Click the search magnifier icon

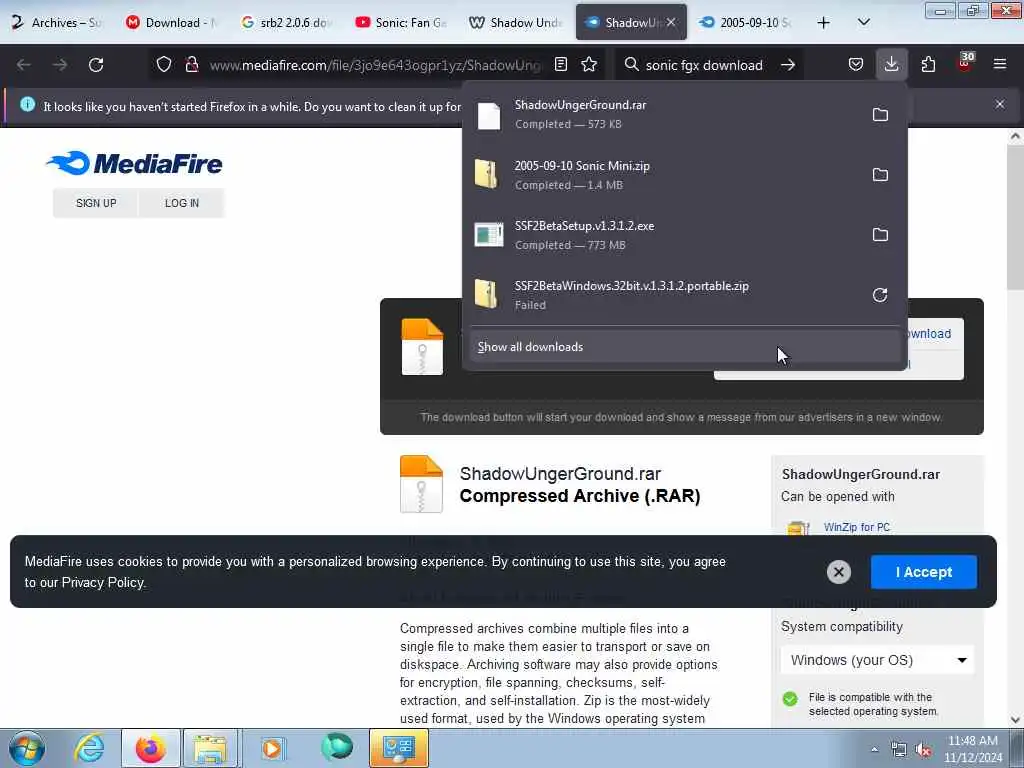coord(631,64)
